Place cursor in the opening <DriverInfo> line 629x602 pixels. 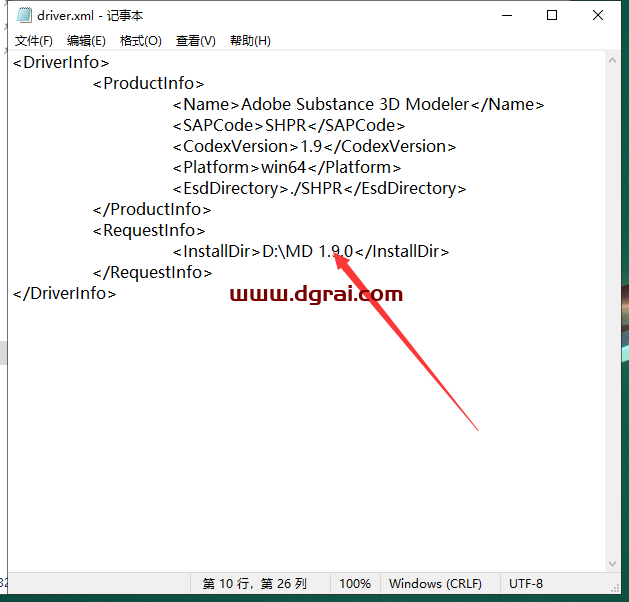click(x=61, y=63)
